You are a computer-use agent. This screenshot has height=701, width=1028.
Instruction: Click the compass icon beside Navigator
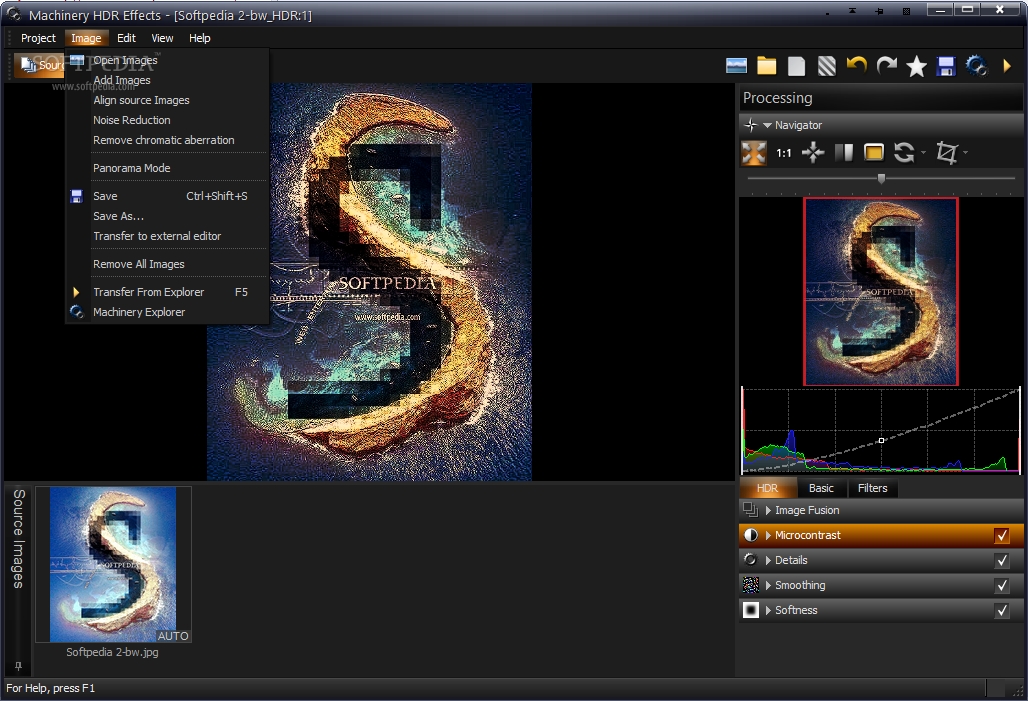tap(750, 125)
